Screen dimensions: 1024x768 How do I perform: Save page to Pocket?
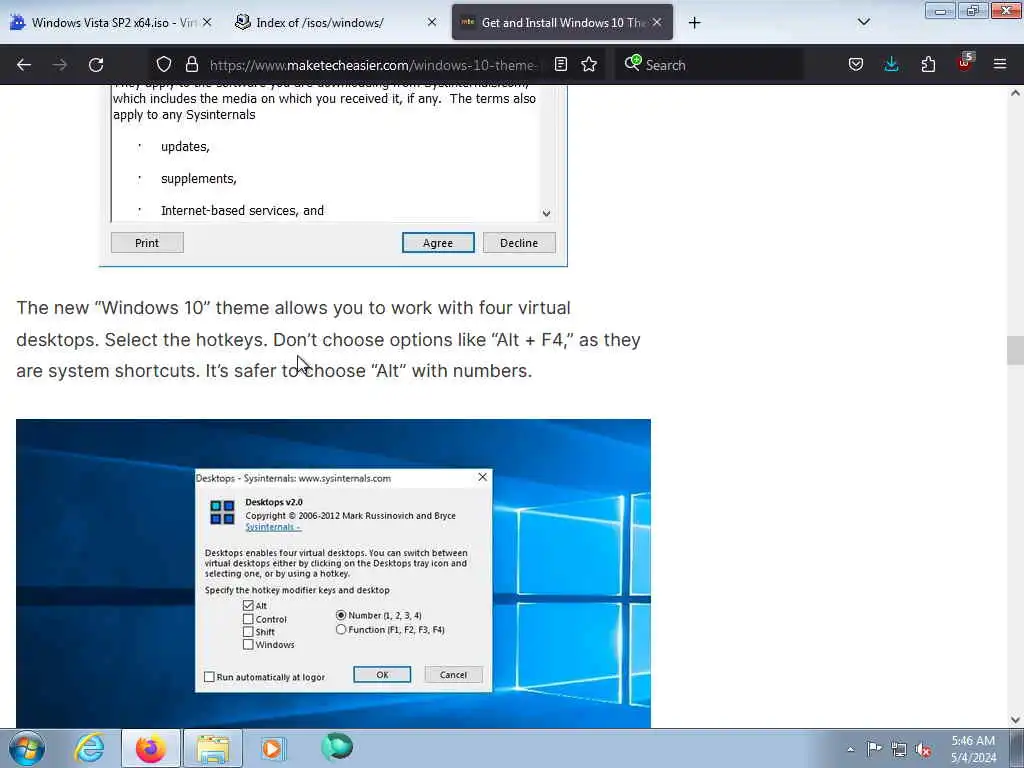(856, 64)
